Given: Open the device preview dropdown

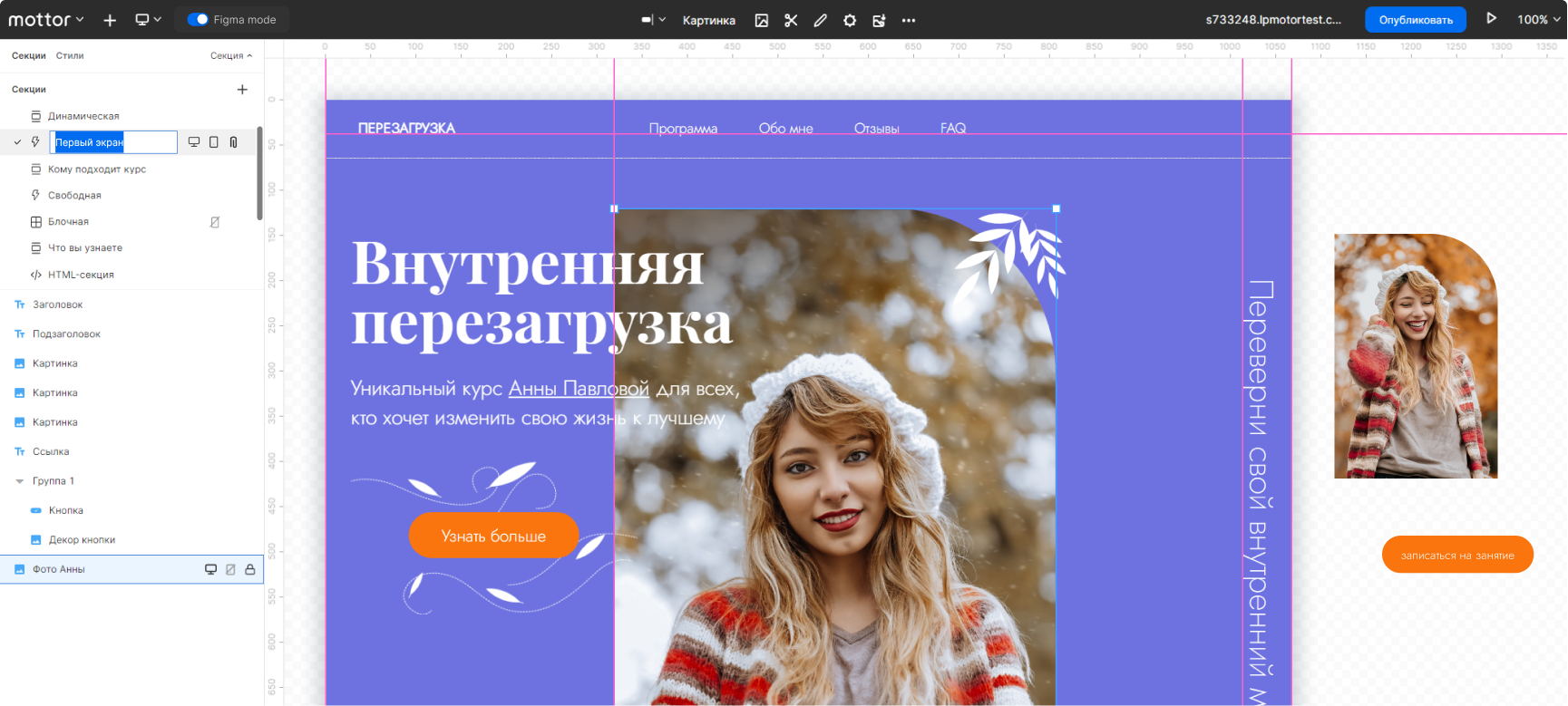Looking at the screenshot, I should point(148,19).
